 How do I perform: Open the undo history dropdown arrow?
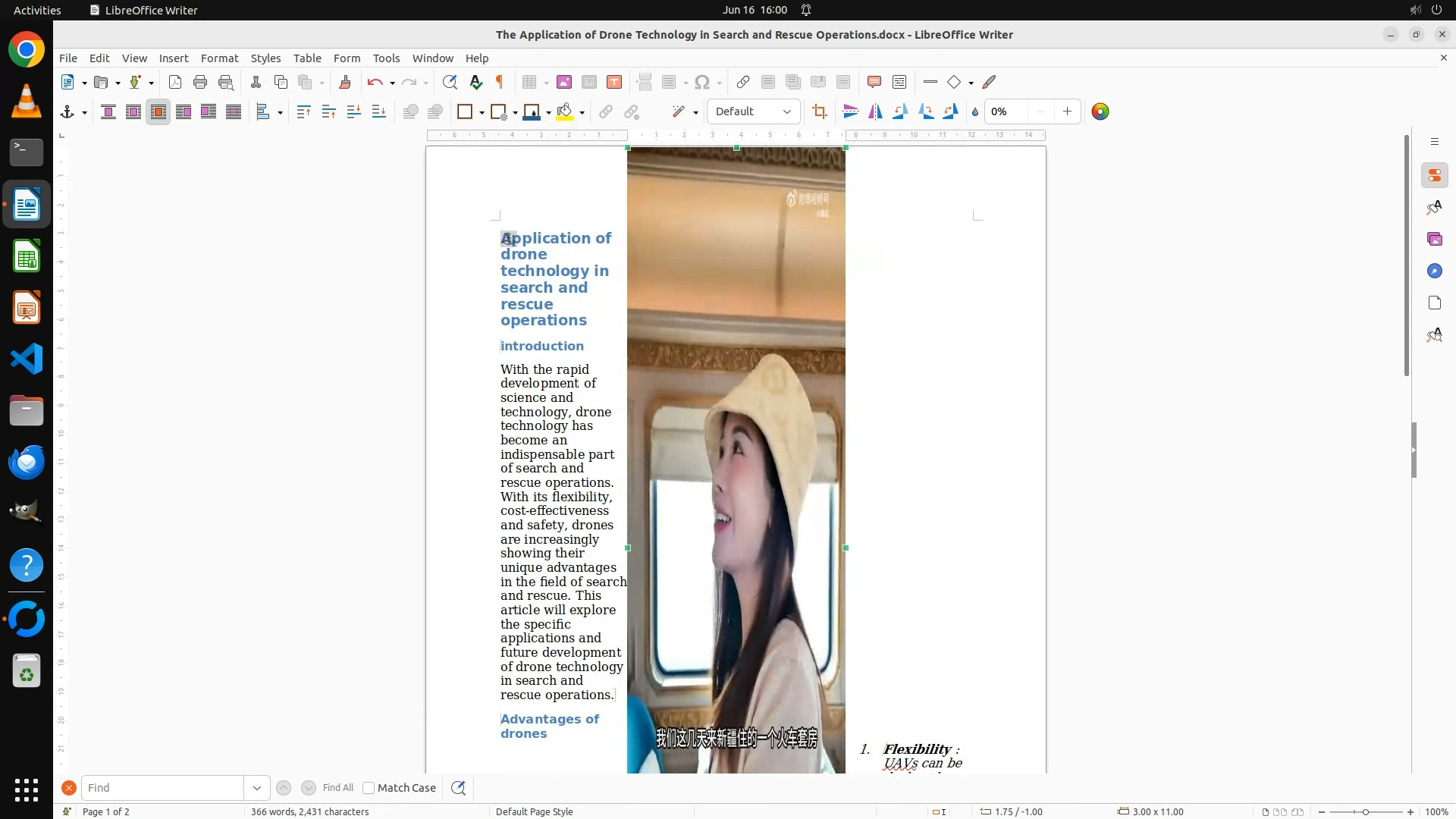392,83
